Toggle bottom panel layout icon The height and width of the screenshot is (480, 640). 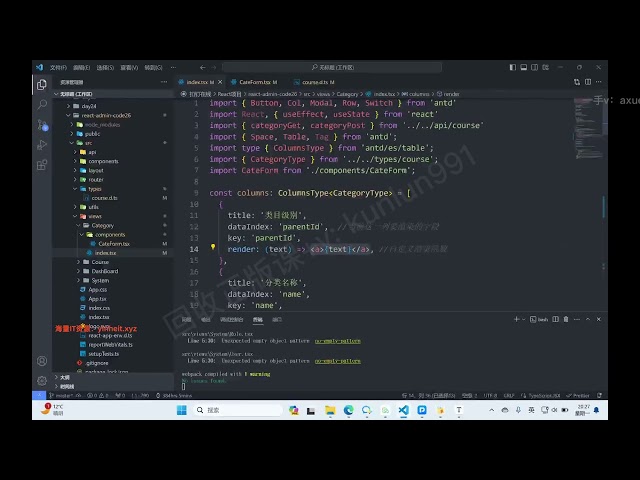(524, 67)
